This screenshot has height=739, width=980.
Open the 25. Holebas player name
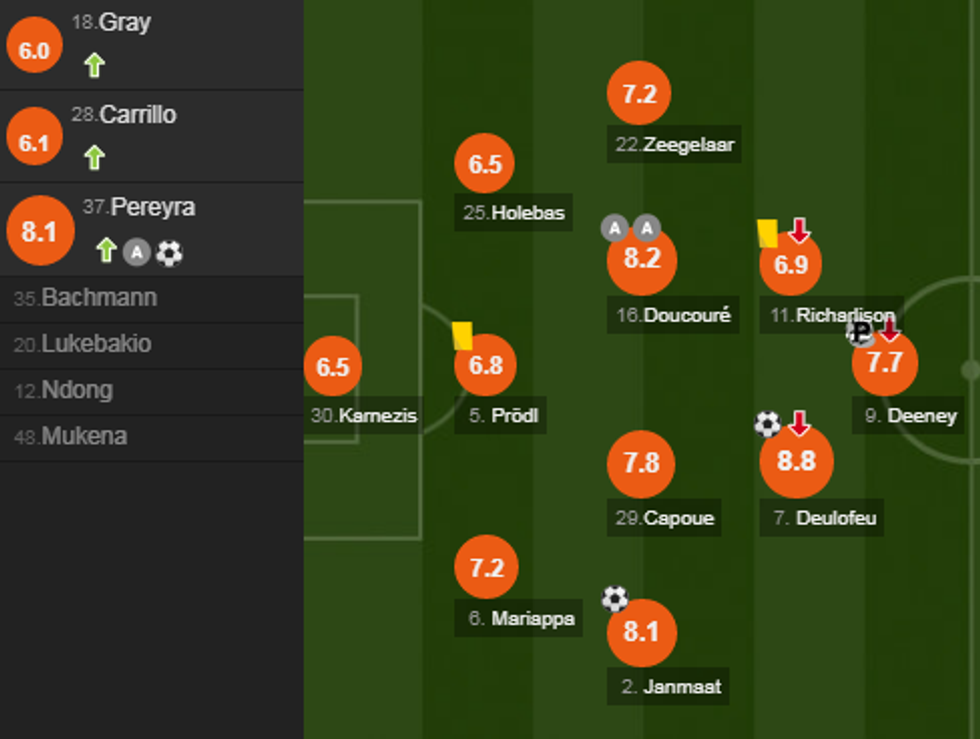pos(514,212)
